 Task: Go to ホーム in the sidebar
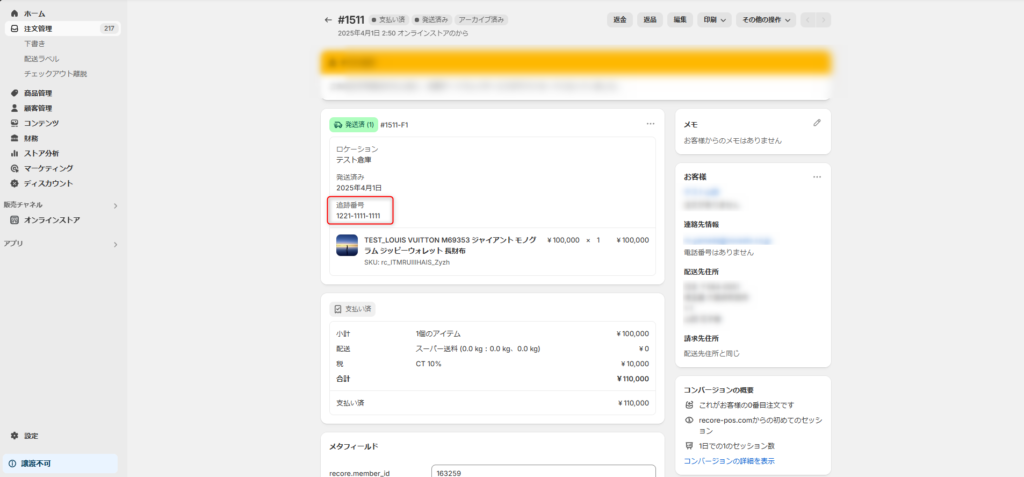[35, 14]
